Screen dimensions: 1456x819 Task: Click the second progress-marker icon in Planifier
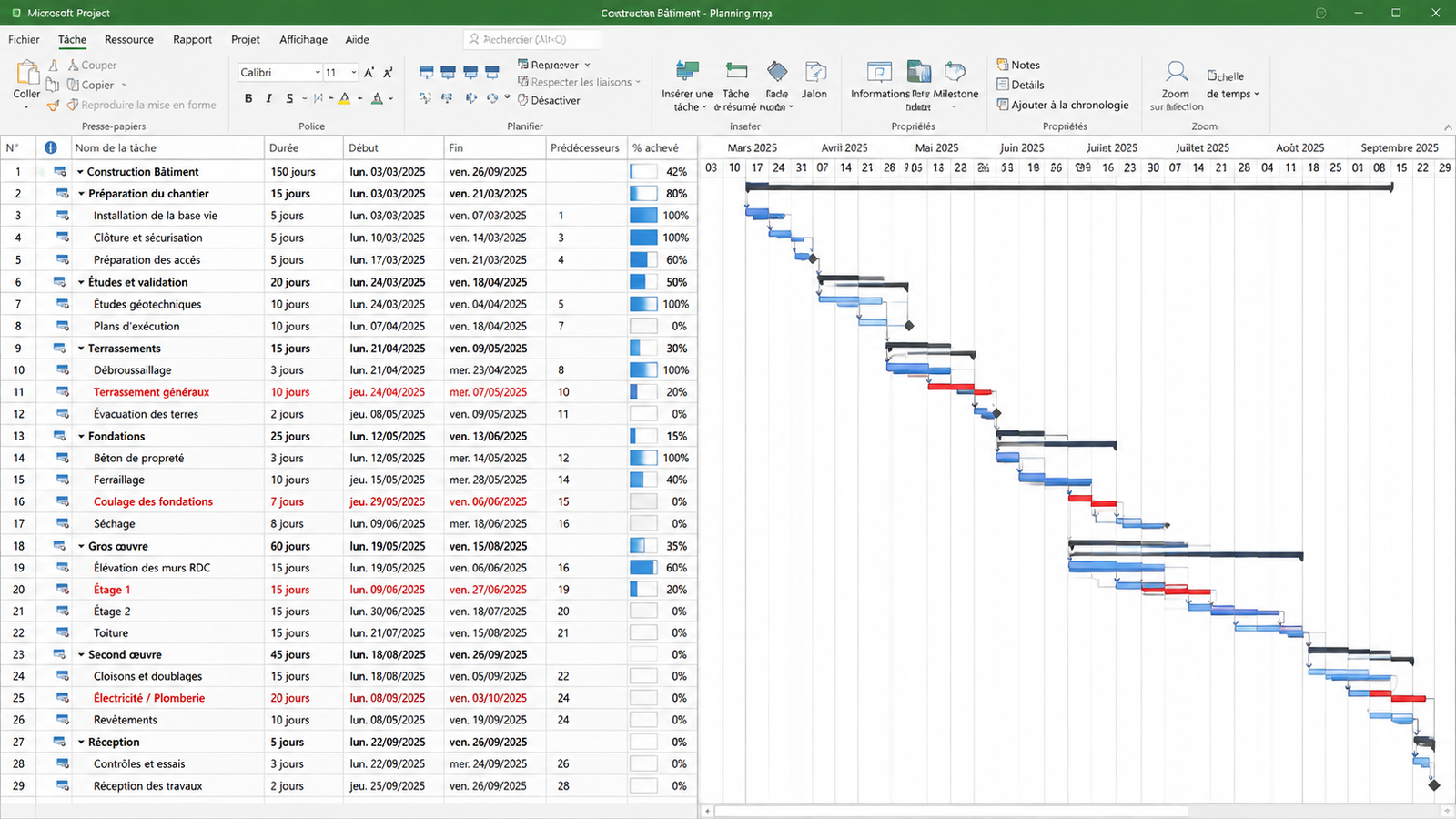click(x=448, y=72)
